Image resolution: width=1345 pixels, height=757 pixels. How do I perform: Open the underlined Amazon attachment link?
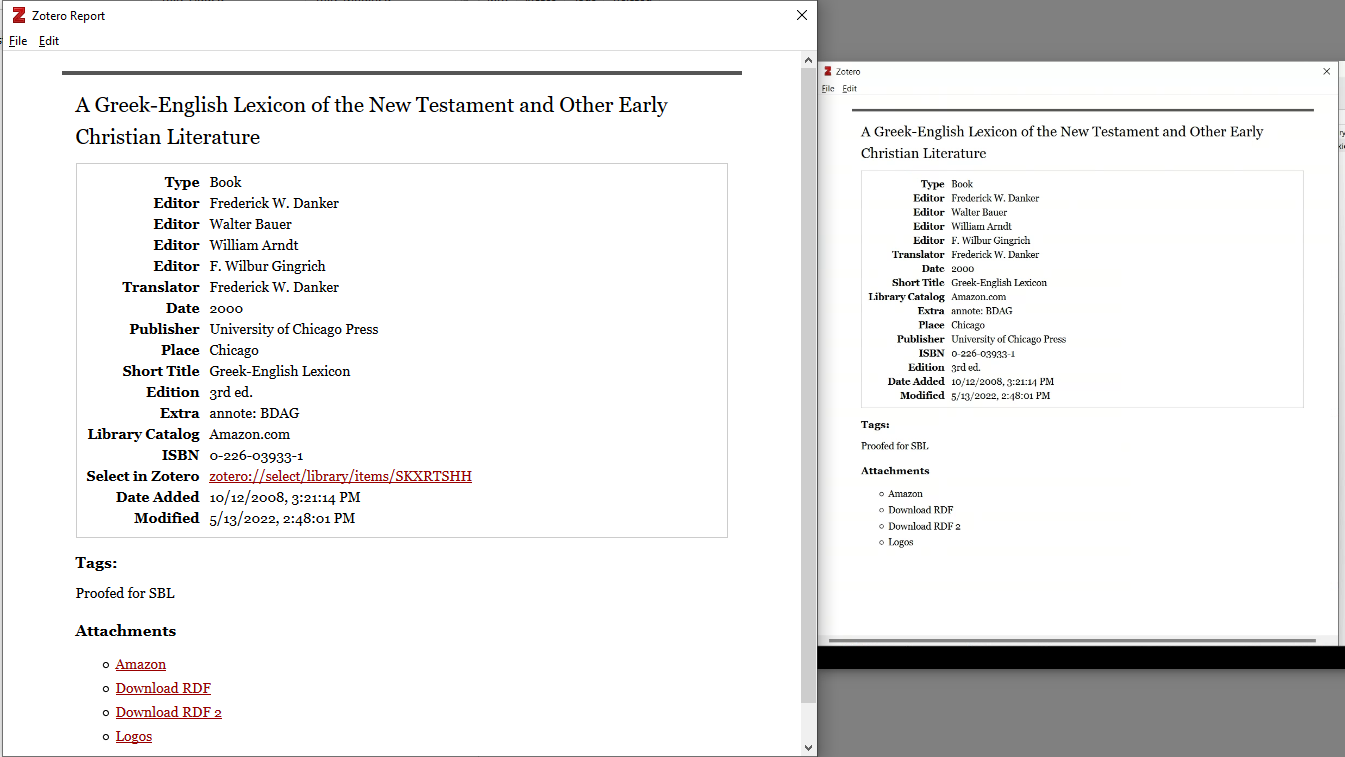coord(140,664)
